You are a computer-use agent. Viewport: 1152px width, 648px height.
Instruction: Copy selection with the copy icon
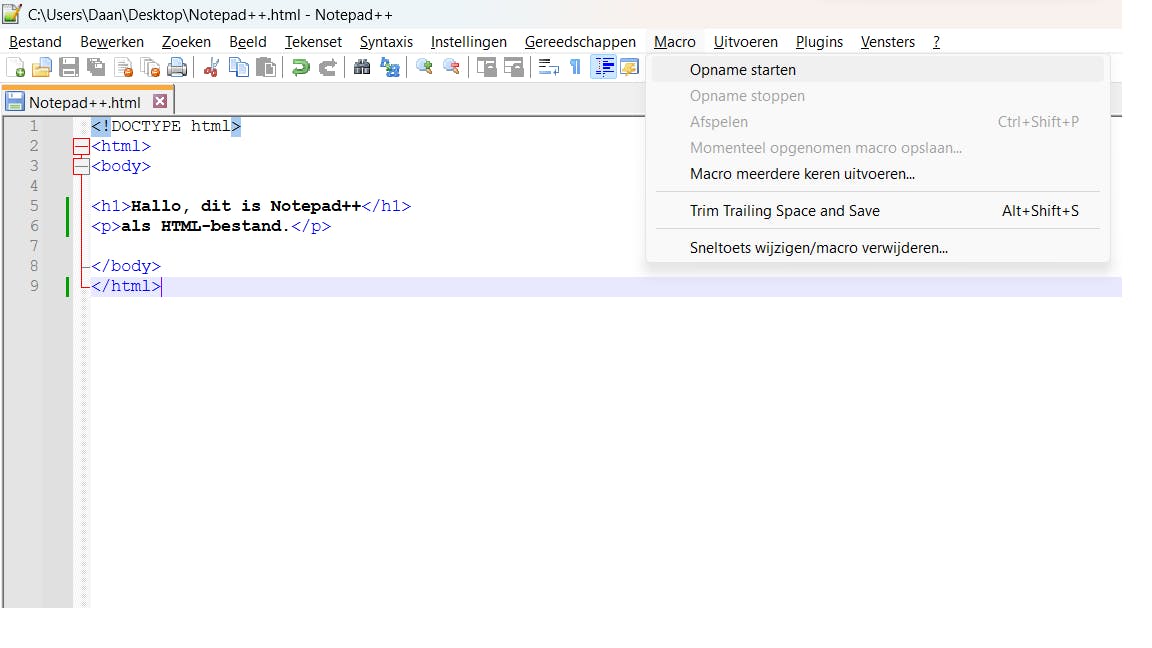click(x=239, y=68)
